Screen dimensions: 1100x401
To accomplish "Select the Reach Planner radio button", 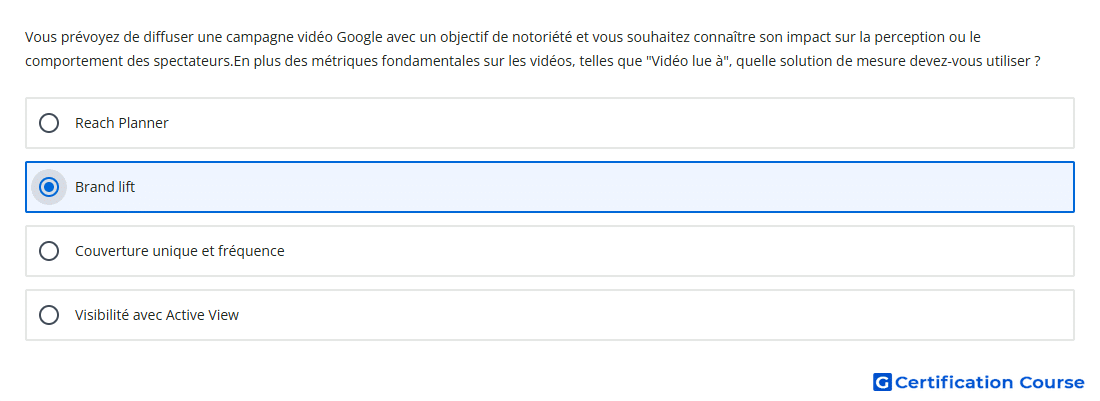I will pyautogui.click(x=49, y=123).
